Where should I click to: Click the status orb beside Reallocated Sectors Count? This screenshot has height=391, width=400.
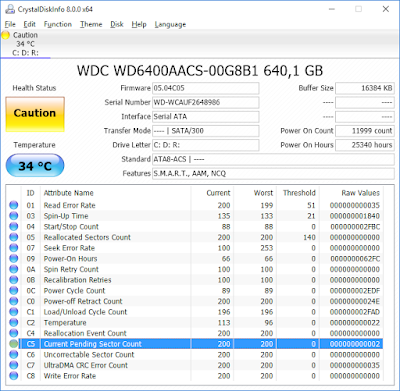click(14, 237)
